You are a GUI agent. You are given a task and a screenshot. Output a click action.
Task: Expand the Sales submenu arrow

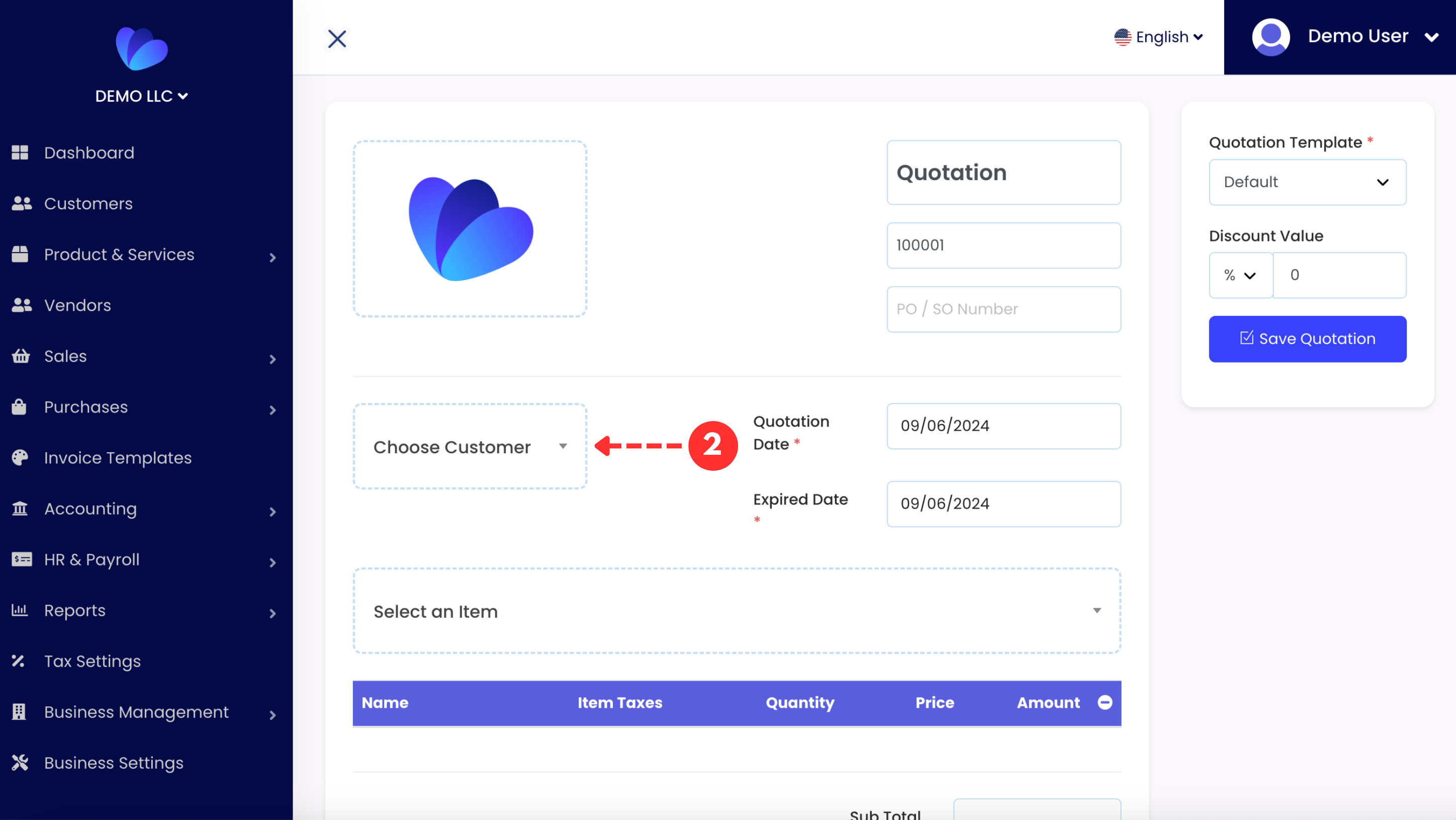coord(273,360)
